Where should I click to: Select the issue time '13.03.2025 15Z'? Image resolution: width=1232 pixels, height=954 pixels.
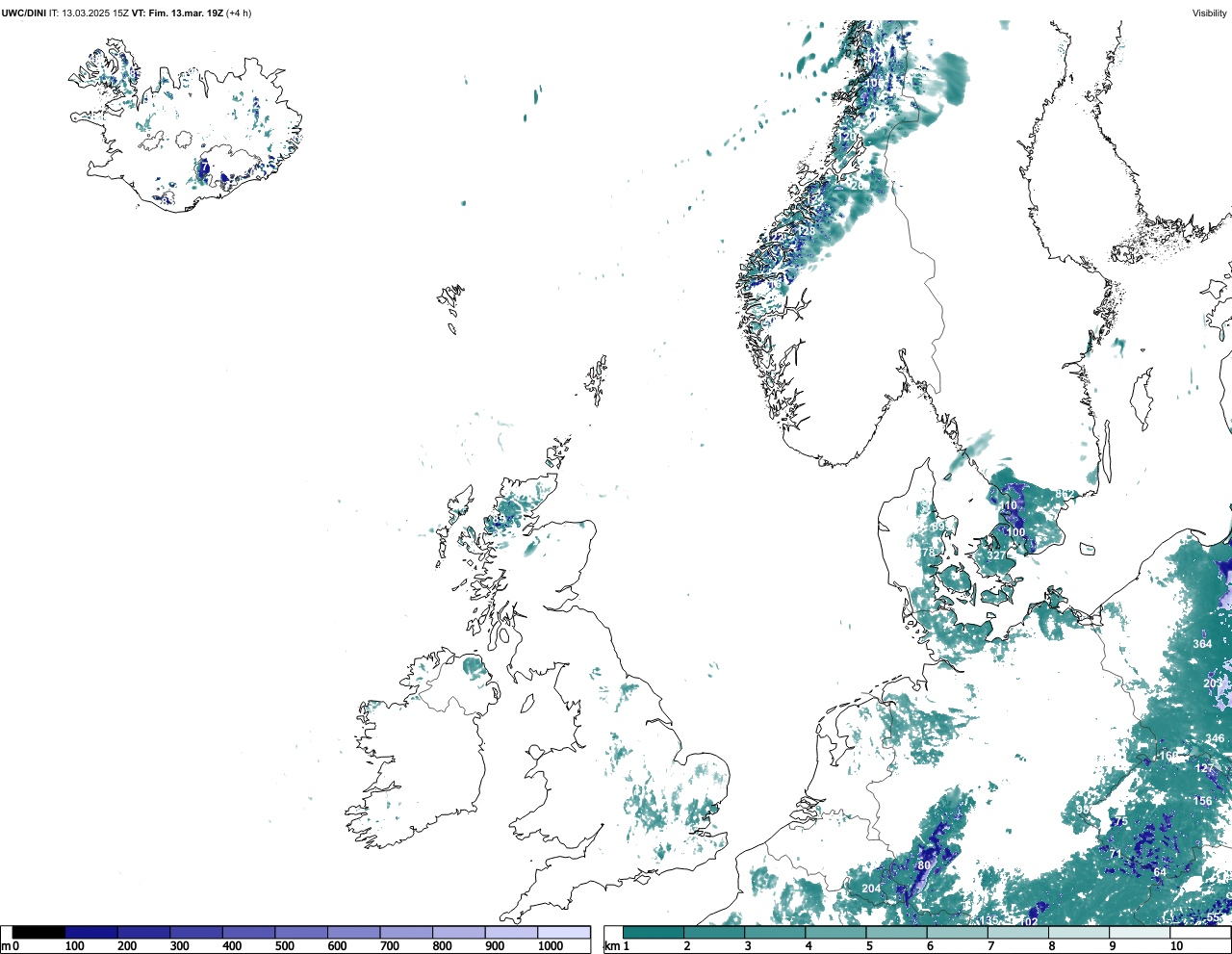(x=96, y=13)
